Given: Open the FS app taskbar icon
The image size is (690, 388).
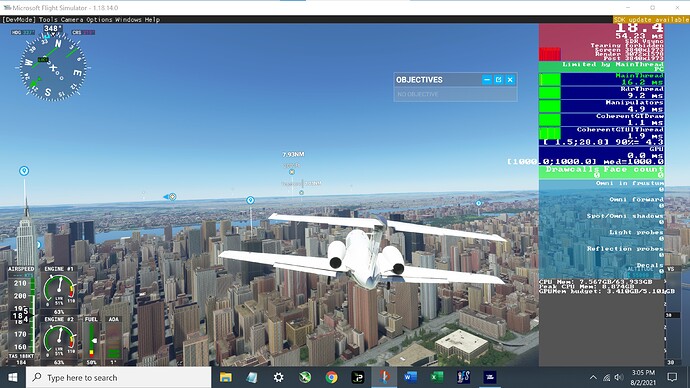Looking at the screenshot, I should point(463,377).
